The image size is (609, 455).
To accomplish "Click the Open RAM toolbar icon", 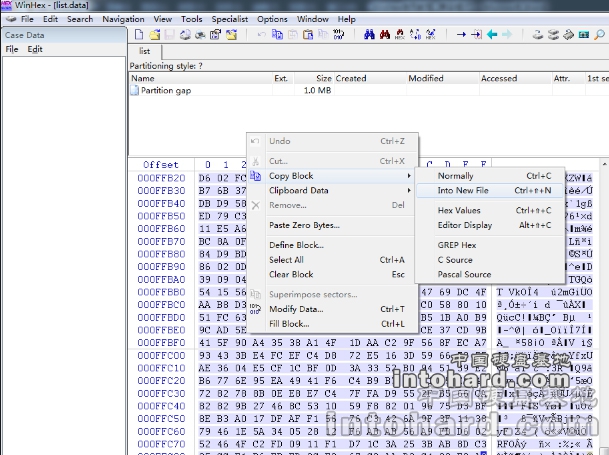I will point(568,35).
